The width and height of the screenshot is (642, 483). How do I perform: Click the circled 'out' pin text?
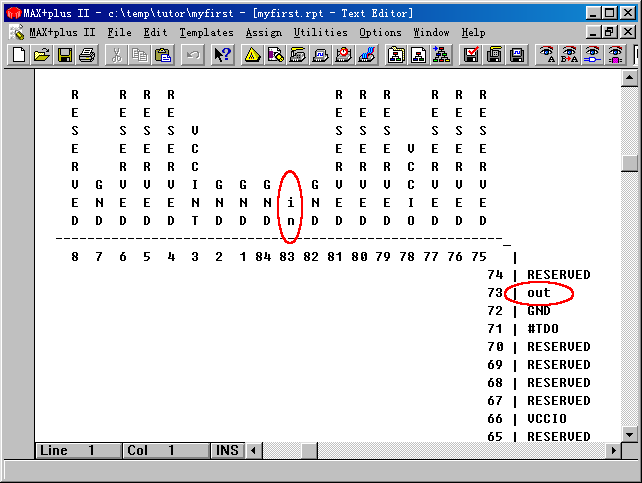click(539, 293)
